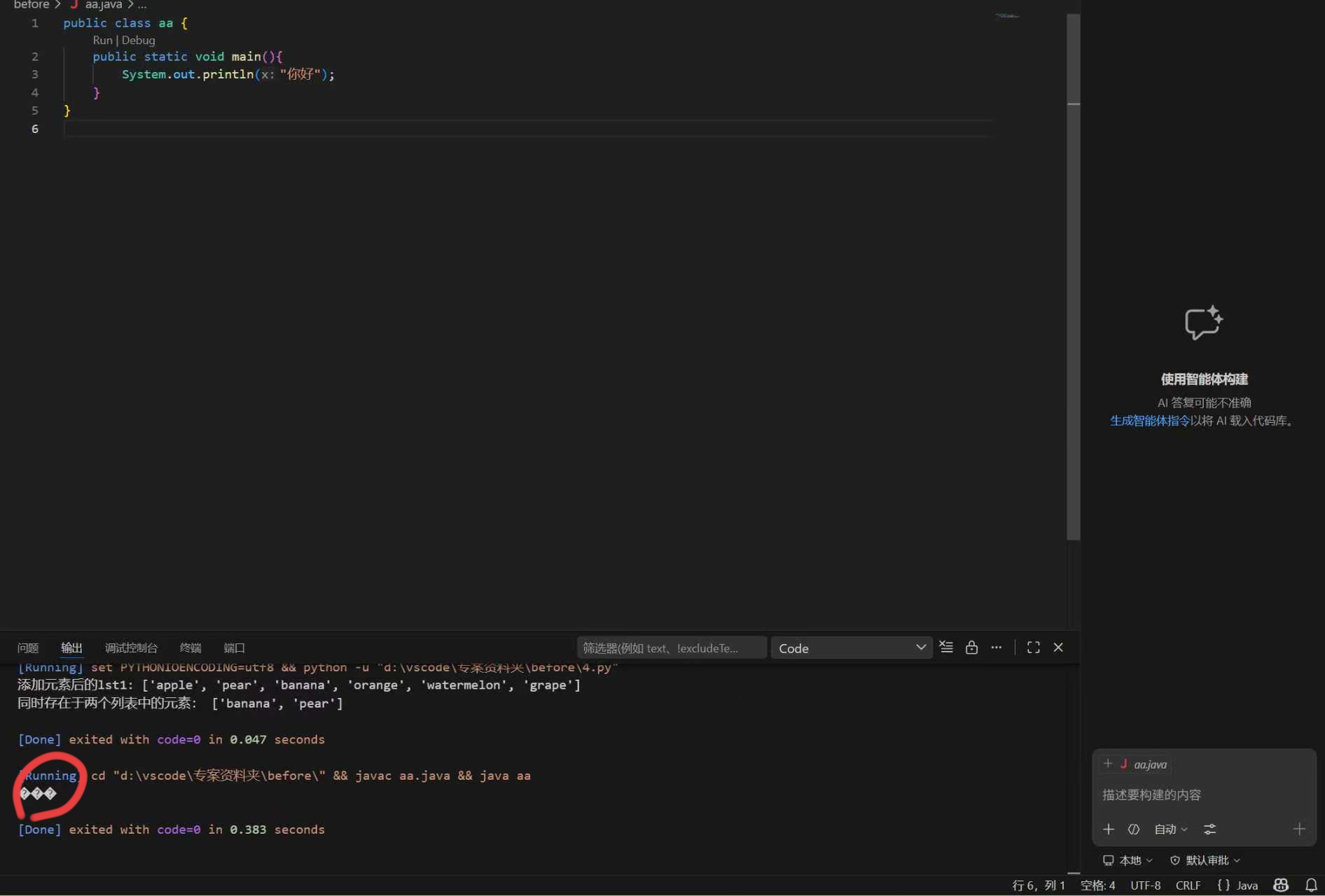
Task: Switch to the 问题 tab
Action: coord(28,648)
